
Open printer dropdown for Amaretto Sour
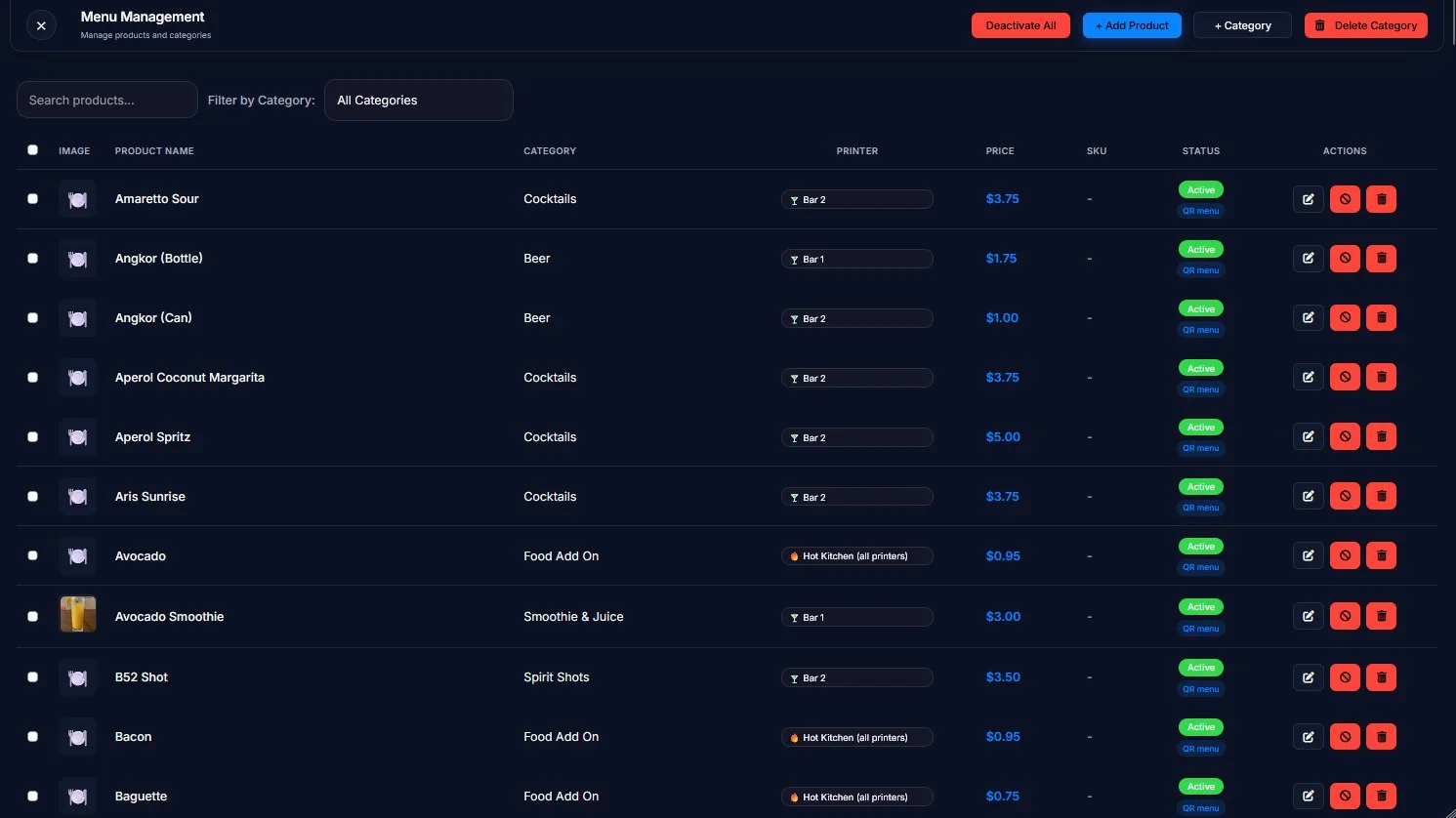tap(856, 199)
